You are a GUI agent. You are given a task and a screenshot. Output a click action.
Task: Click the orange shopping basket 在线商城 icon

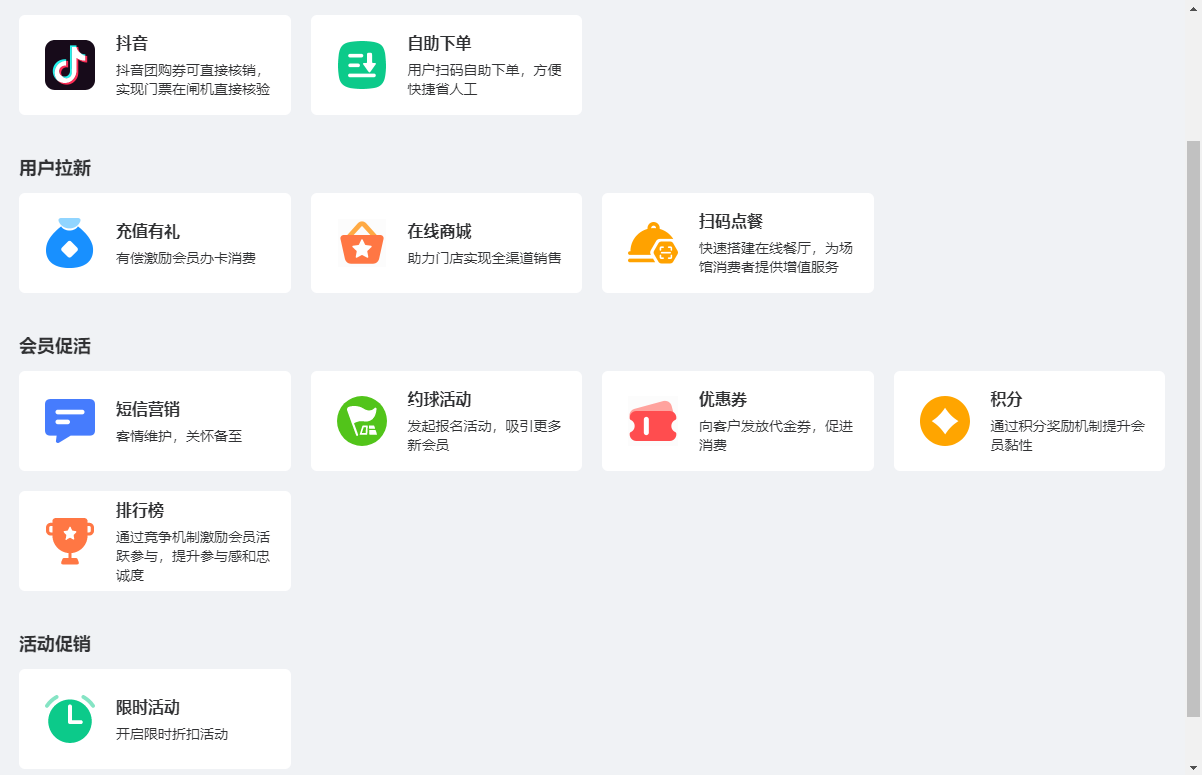point(361,243)
